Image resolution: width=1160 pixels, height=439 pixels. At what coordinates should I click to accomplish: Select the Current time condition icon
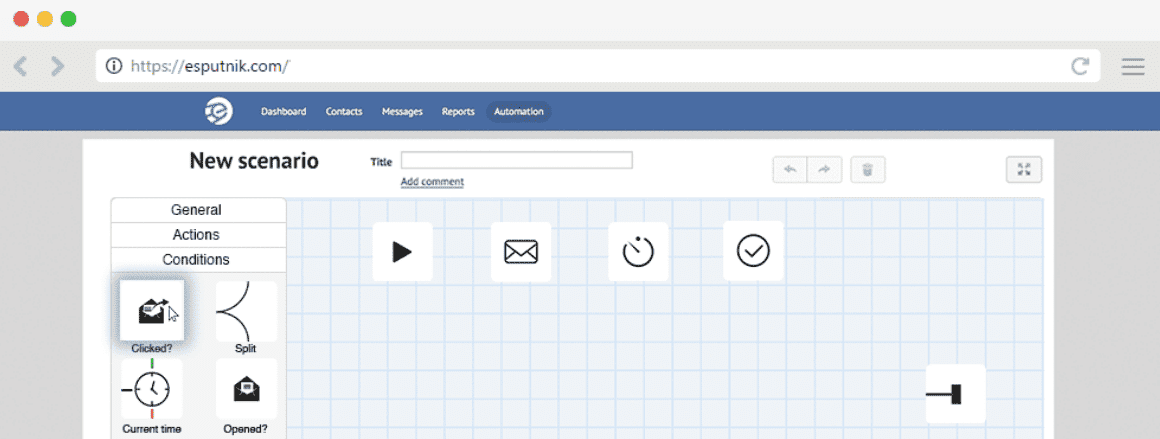pos(152,388)
